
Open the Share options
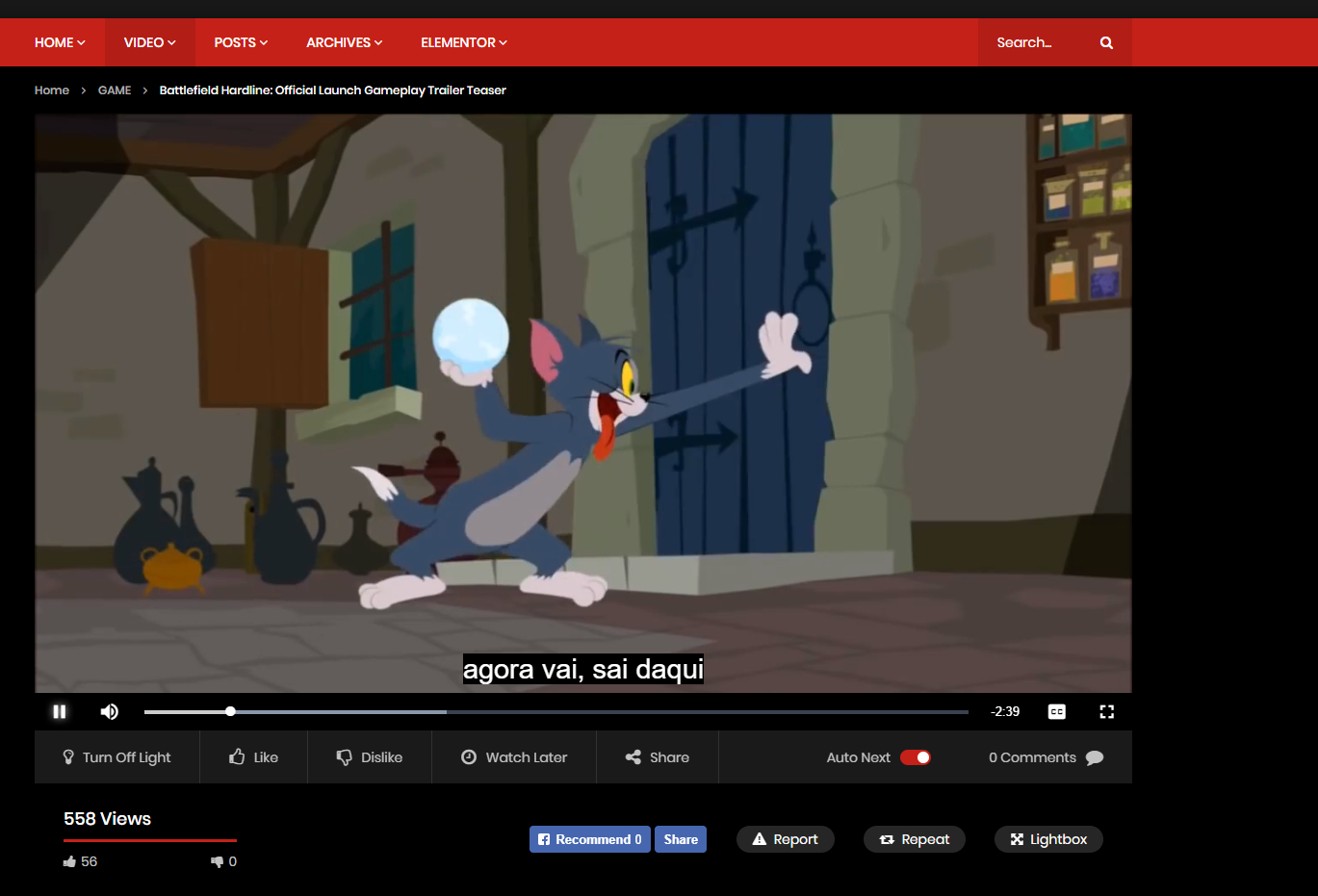point(658,757)
